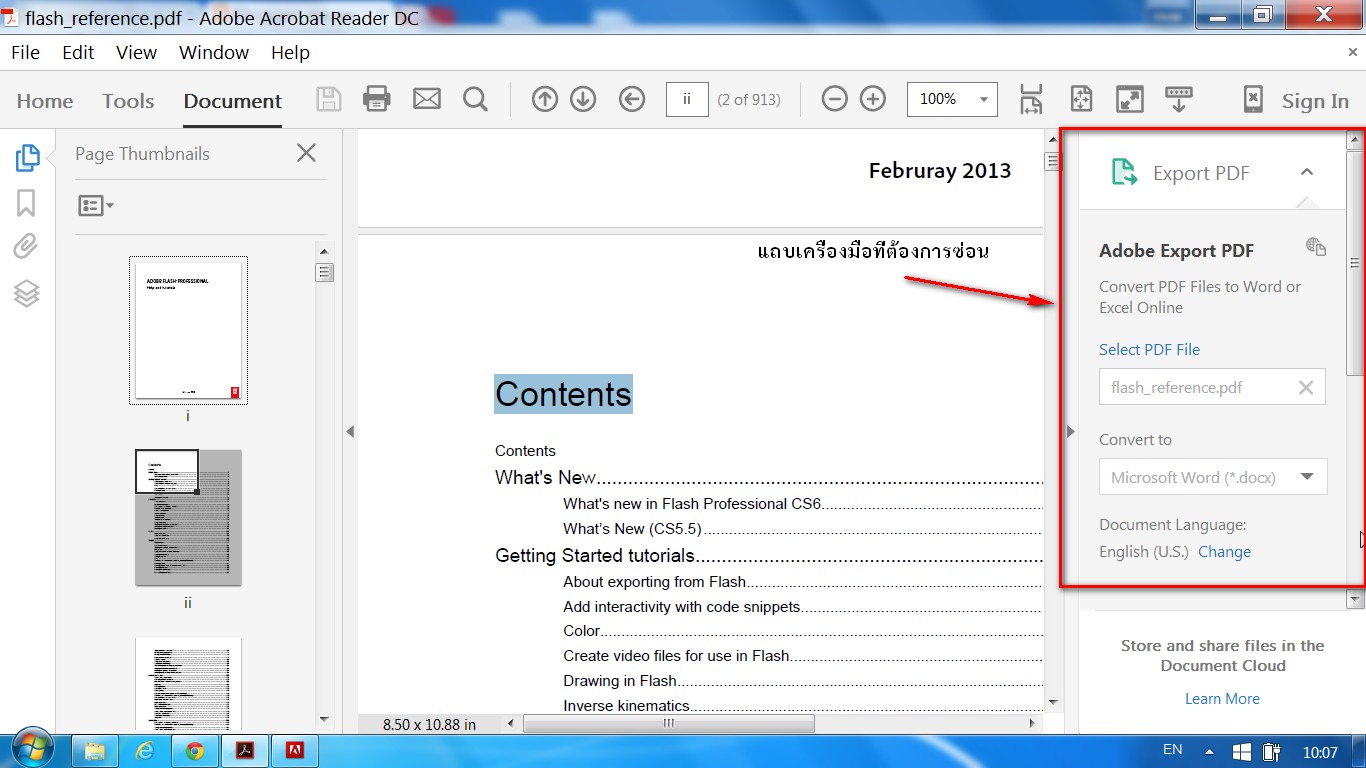
Task: Click the Select PDF File link
Action: point(1149,349)
